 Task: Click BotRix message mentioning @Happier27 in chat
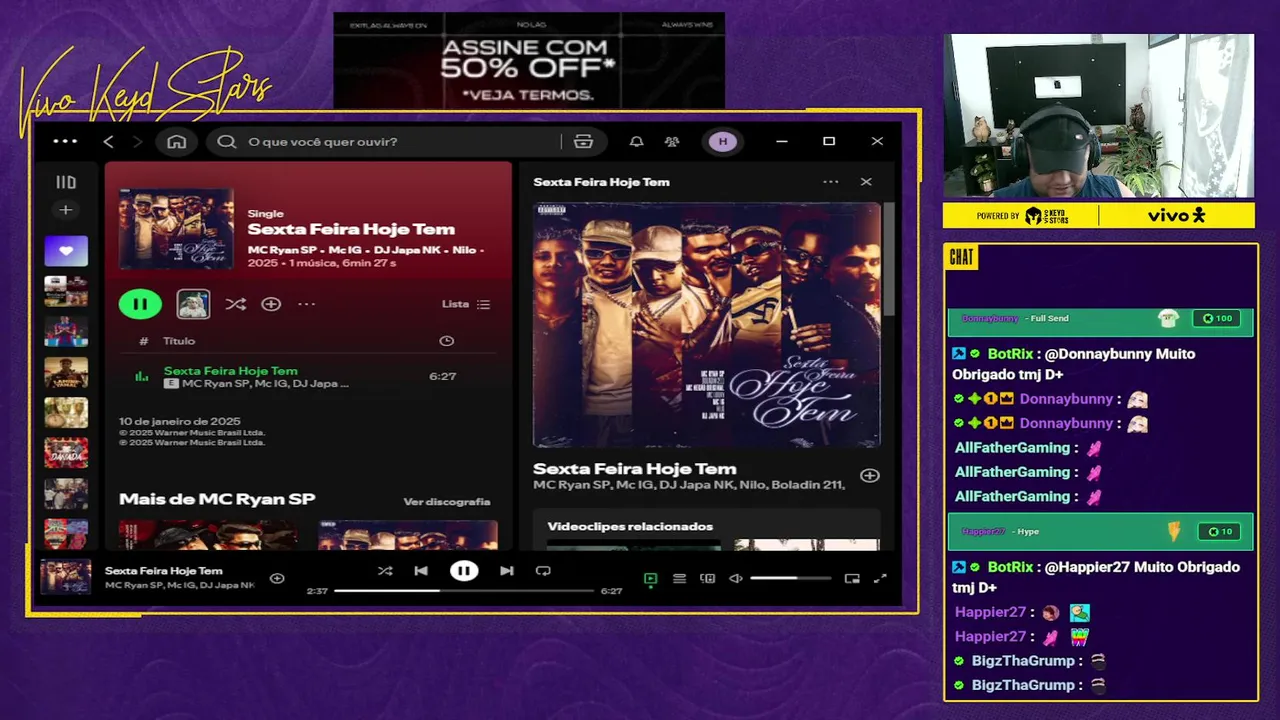[x=1096, y=577]
